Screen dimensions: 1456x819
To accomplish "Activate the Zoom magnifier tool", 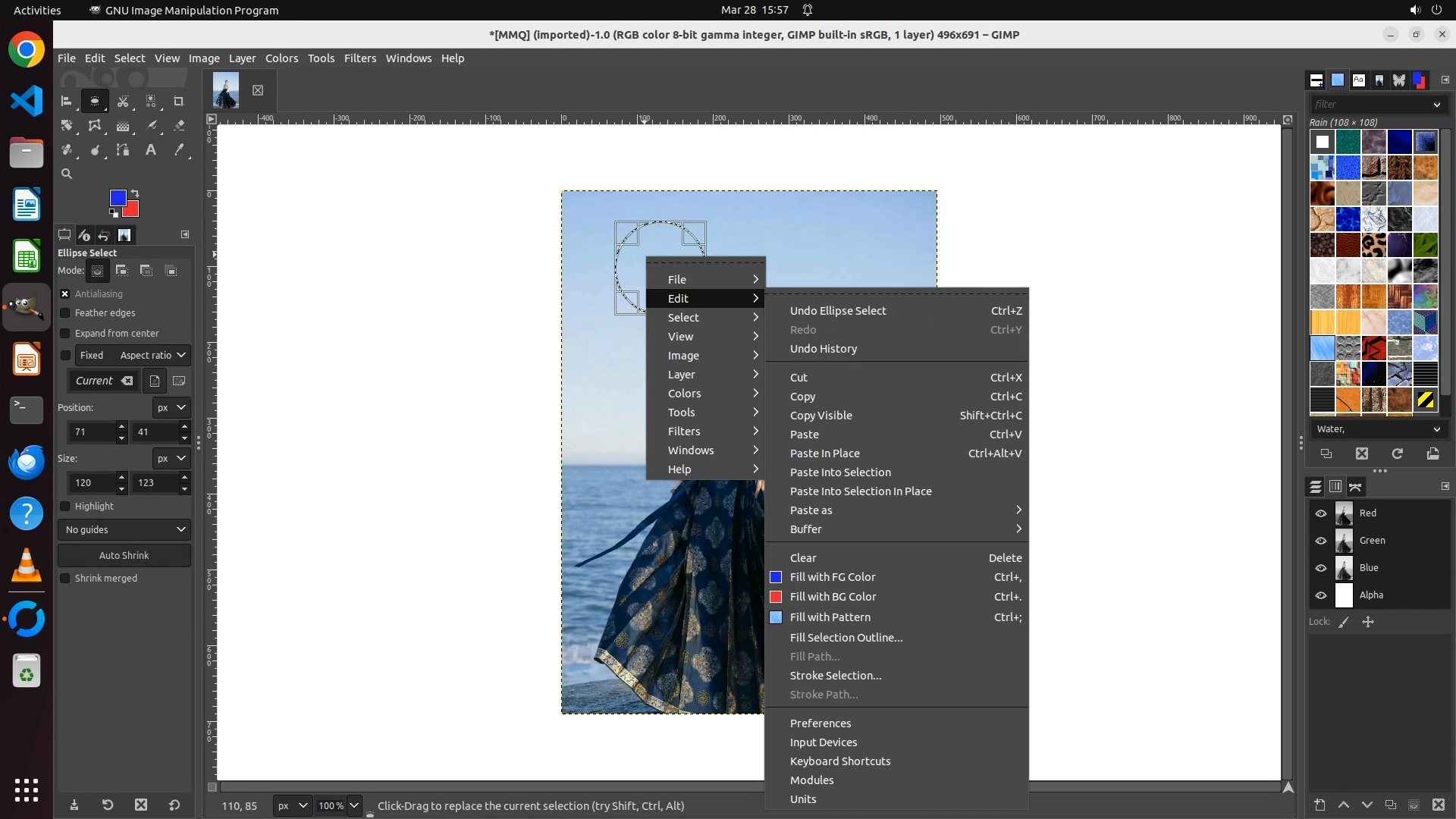I will coord(67,174).
